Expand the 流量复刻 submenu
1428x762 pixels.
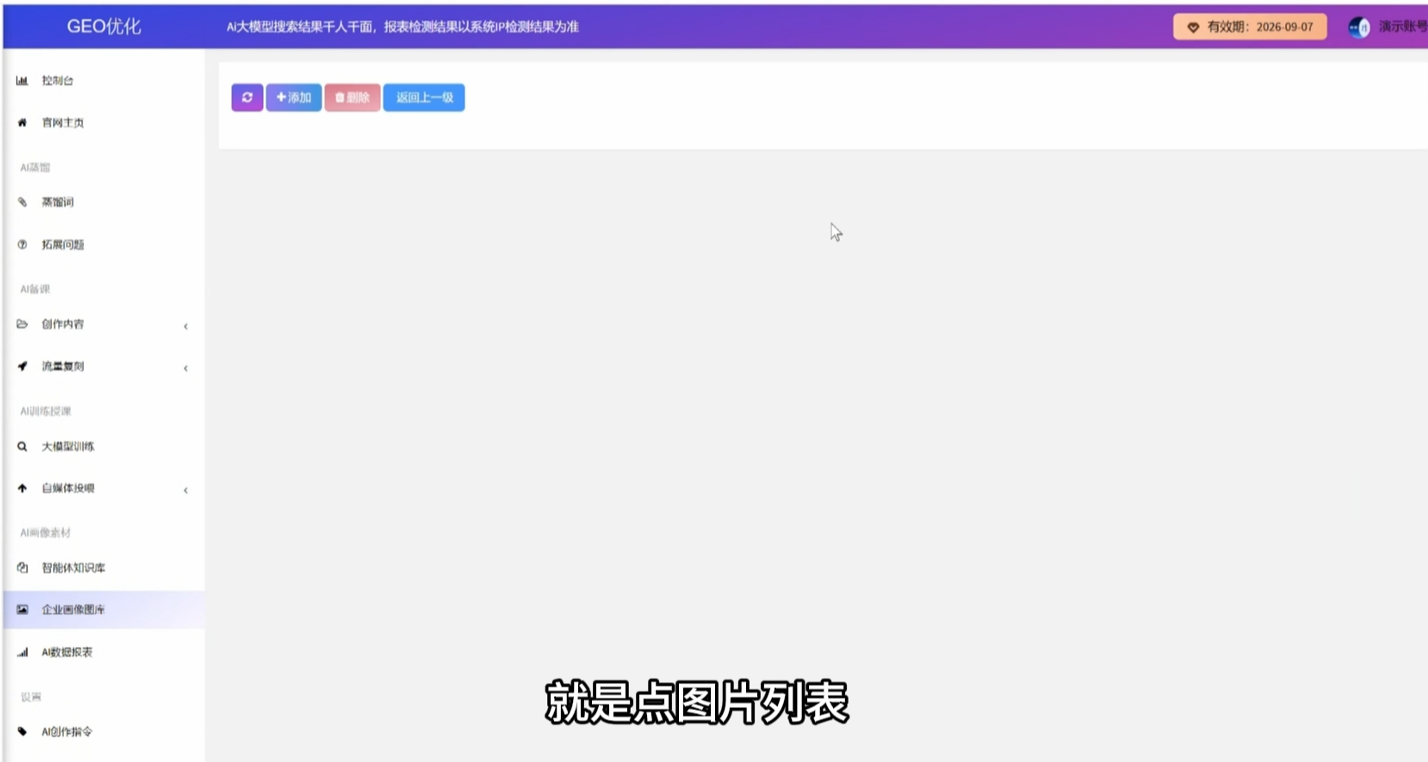click(185, 367)
